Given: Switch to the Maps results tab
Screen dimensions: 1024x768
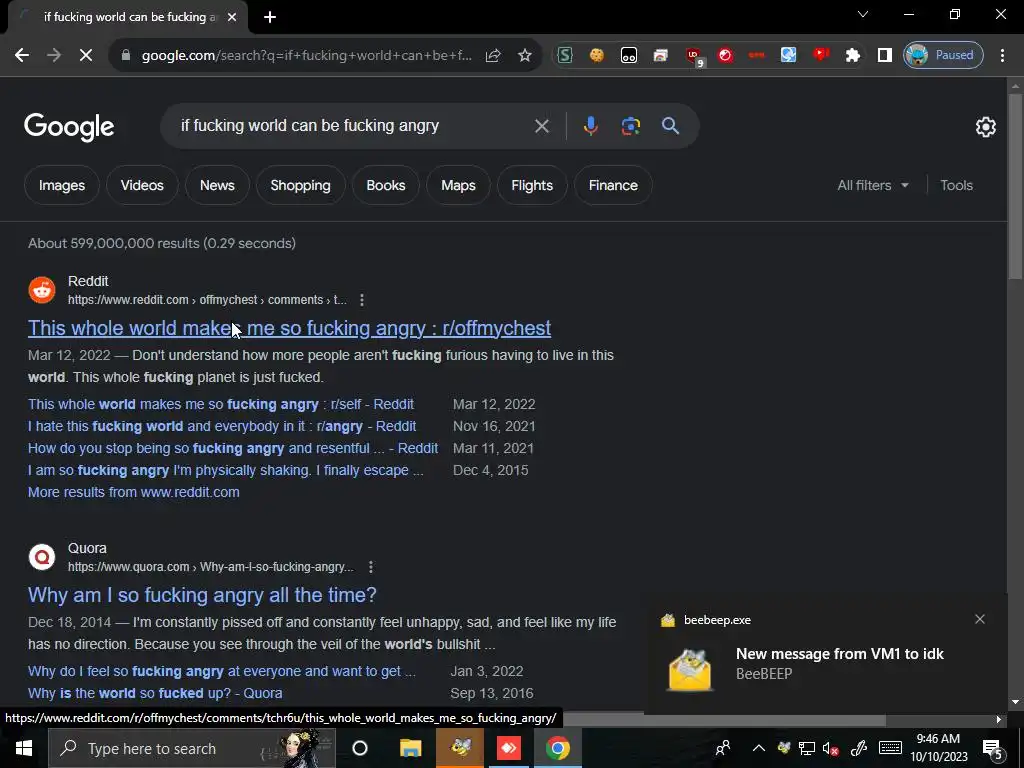Looking at the screenshot, I should pyautogui.click(x=458, y=185).
